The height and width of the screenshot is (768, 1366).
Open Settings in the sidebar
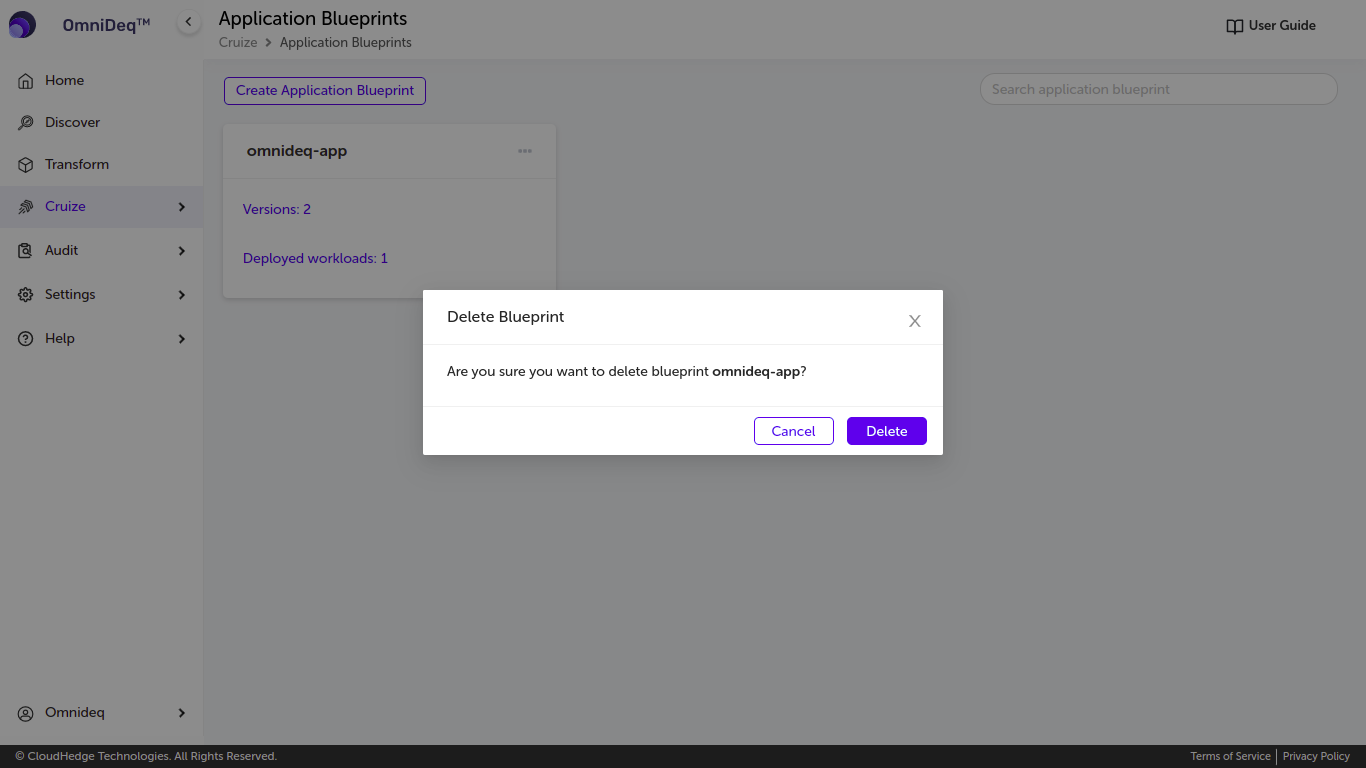70,294
